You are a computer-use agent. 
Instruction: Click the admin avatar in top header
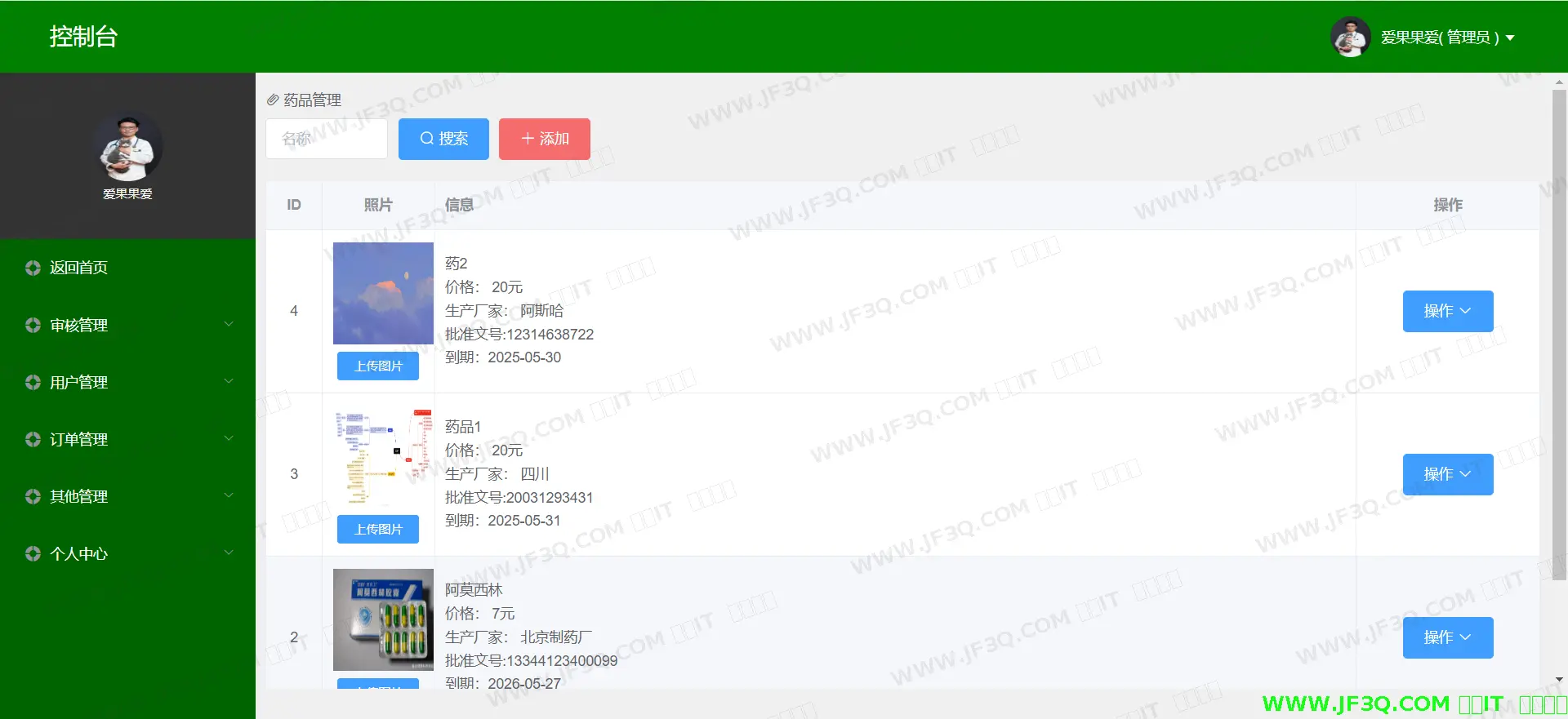pyautogui.click(x=1350, y=37)
